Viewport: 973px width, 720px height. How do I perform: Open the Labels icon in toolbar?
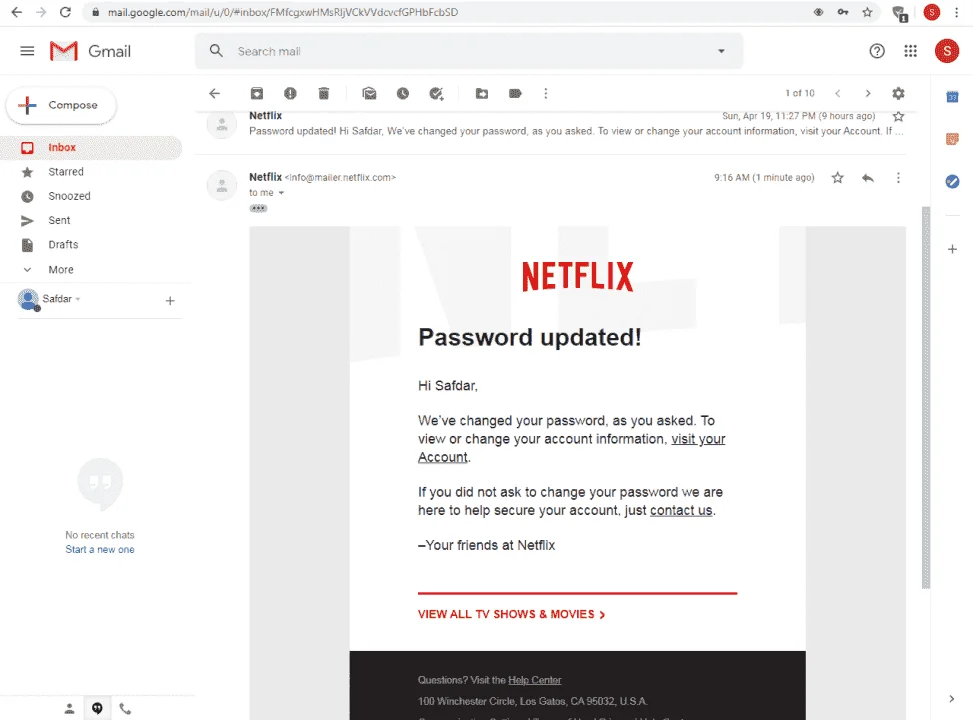pos(515,94)
